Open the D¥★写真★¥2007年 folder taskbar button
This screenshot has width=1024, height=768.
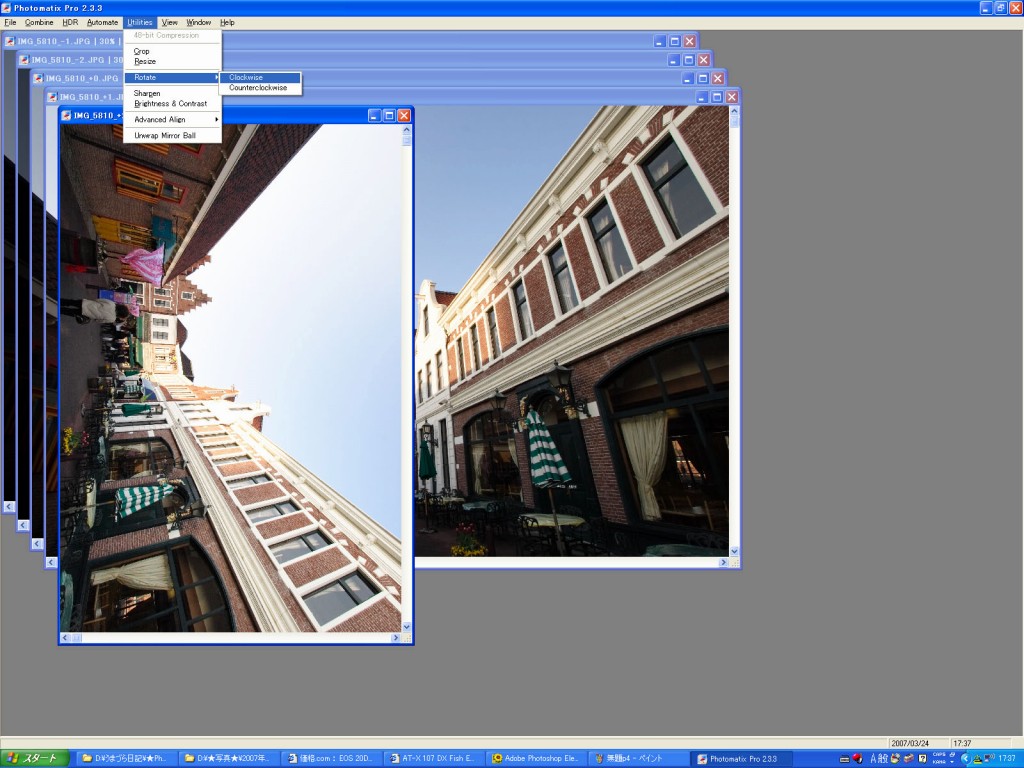[x=228, y=758]
